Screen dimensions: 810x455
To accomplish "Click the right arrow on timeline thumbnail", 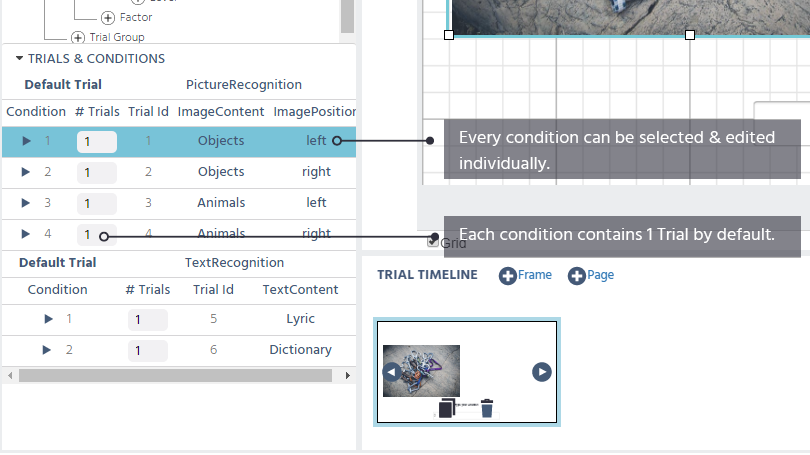I will coord(542,372).
